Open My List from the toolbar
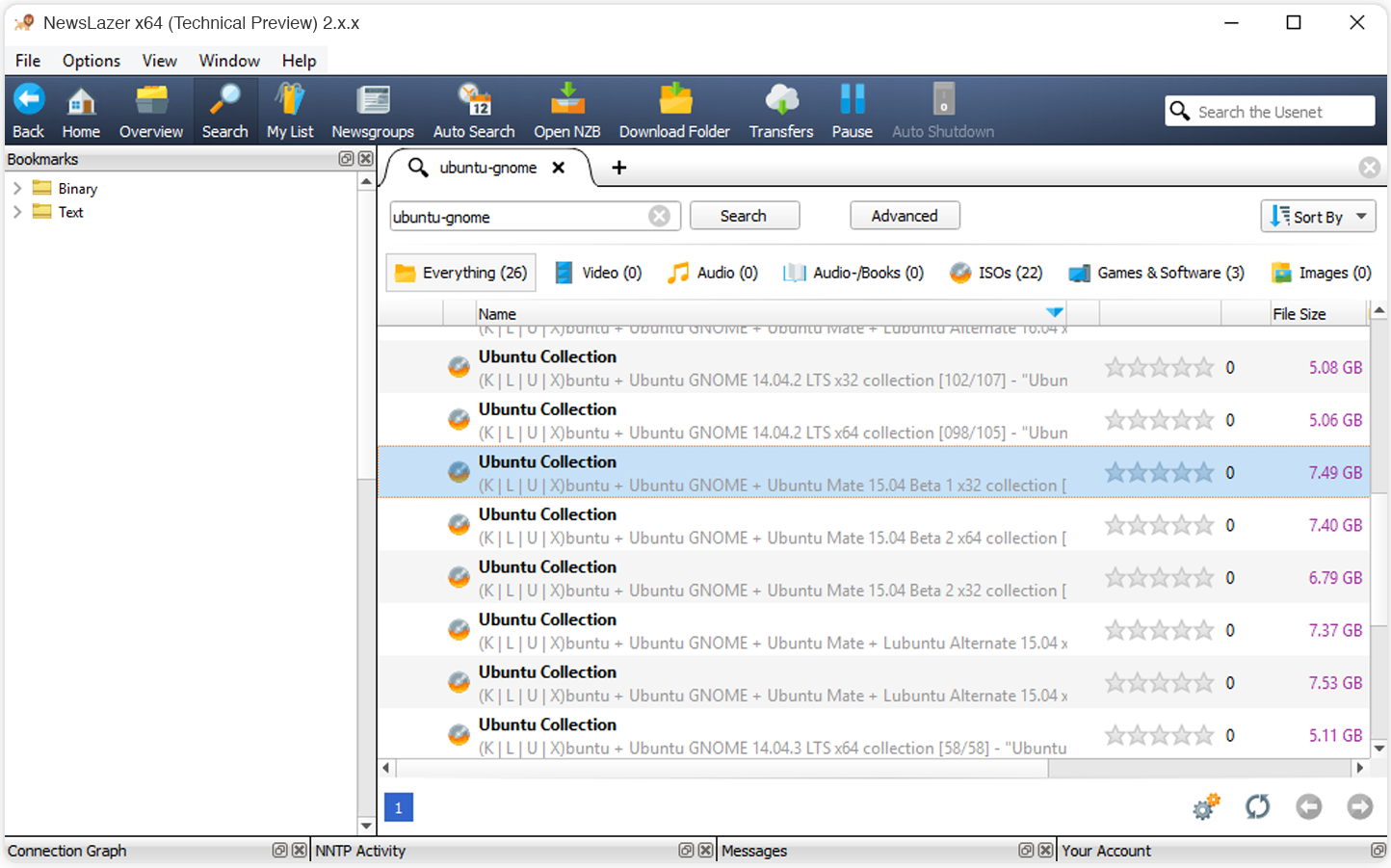Image resolution: width=1391 pixels, height=868 pixels. click(x=290, y=100)
